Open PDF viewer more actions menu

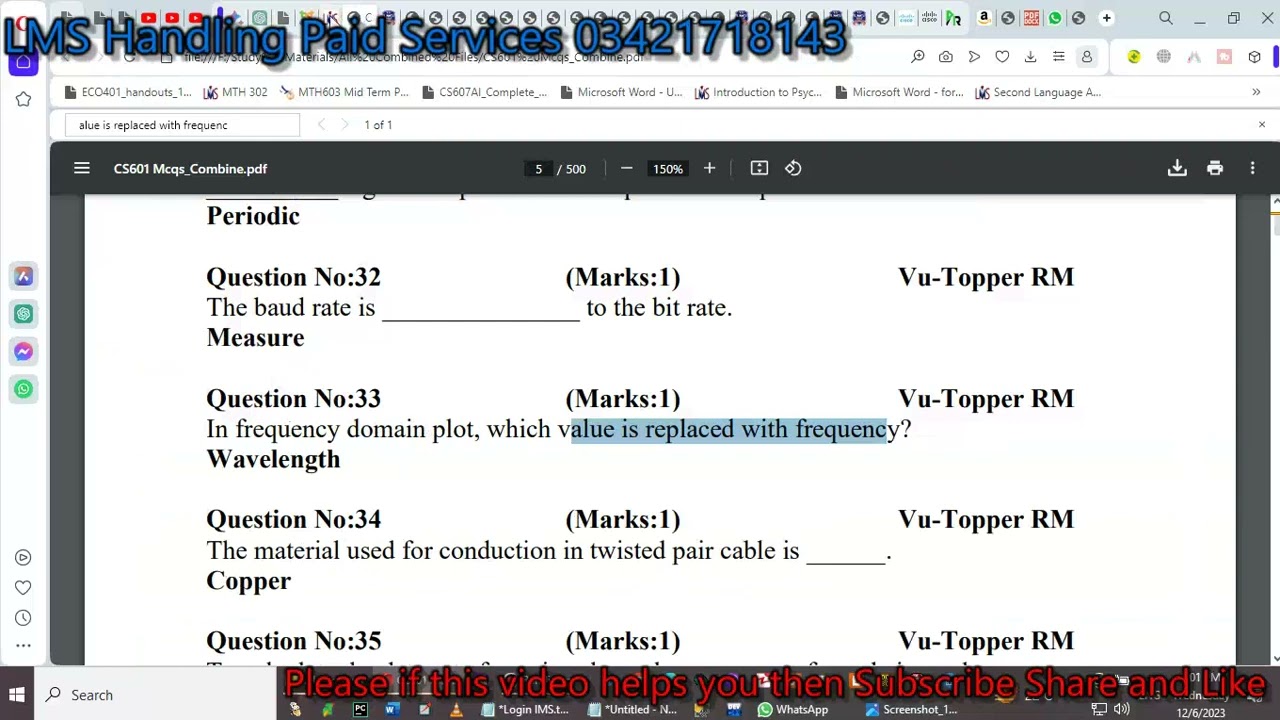(x=1252, y=168)
